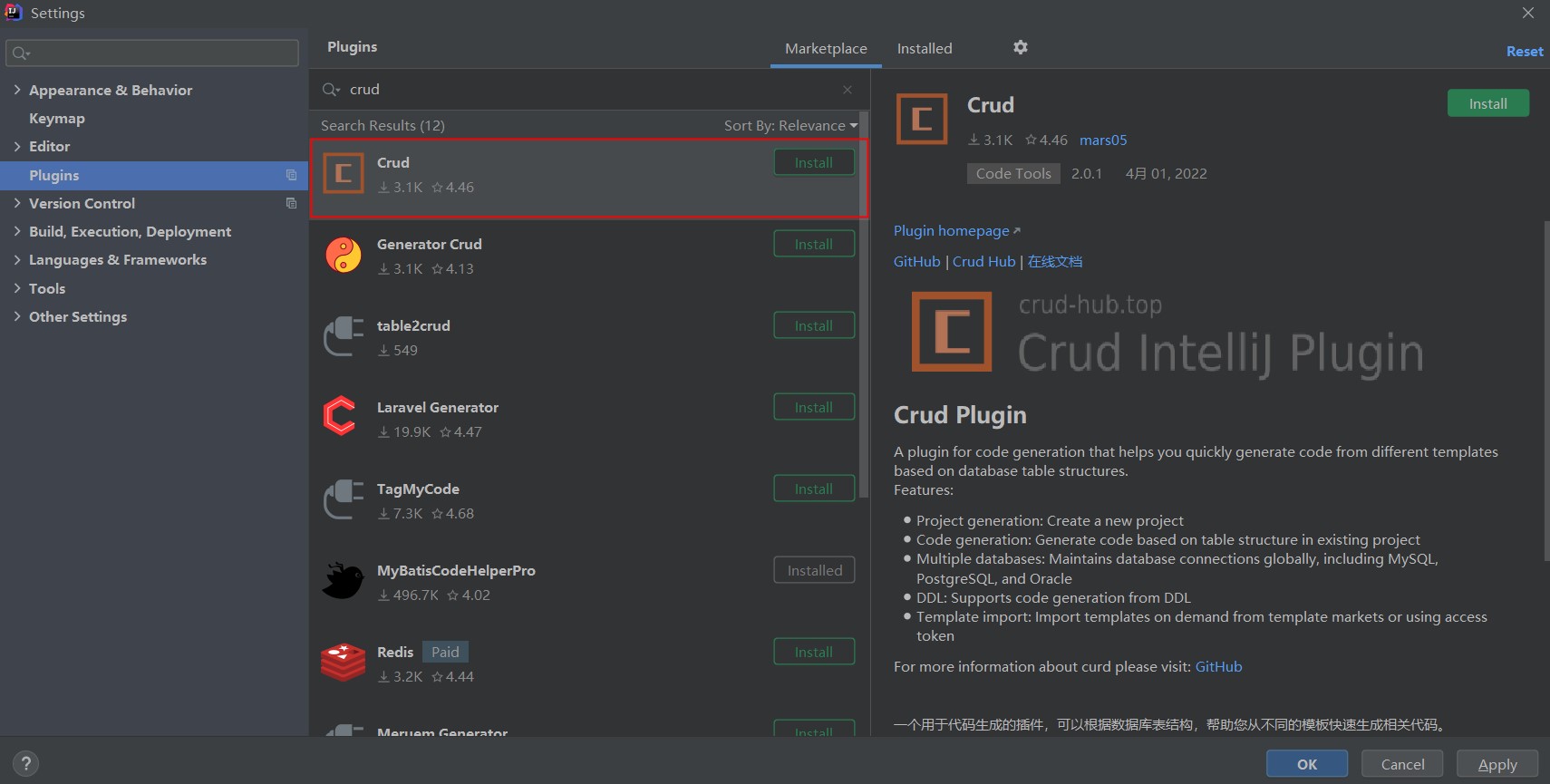
Task: Select the Laravel Generator plugin name
Action: (438, 407)
